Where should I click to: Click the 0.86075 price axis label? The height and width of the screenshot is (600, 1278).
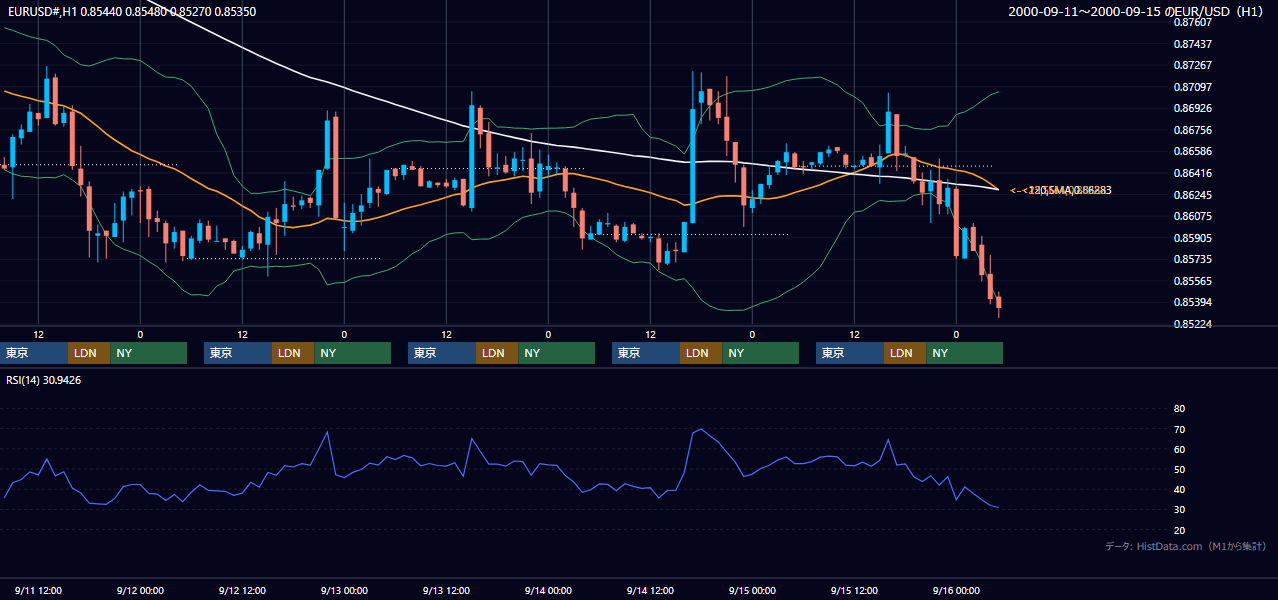[x=1192, y=216]
